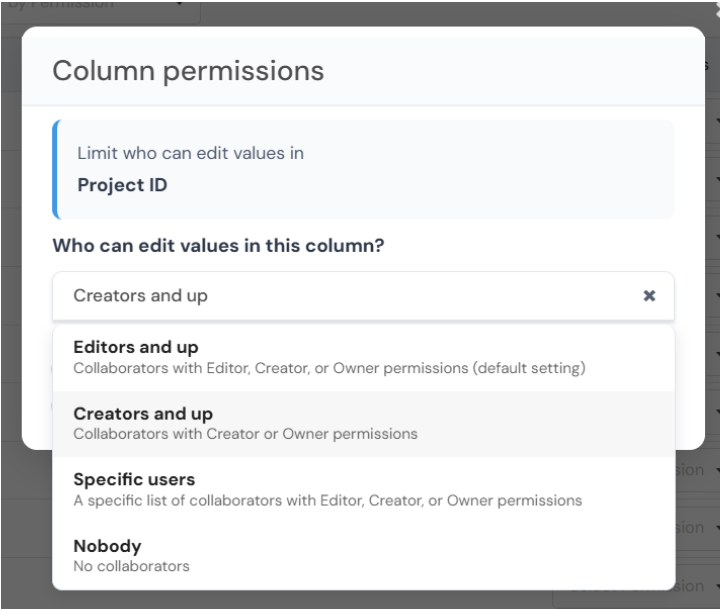Set column editing to "Nobody"
Screen dimensions: 720x610
coord(107,546)
